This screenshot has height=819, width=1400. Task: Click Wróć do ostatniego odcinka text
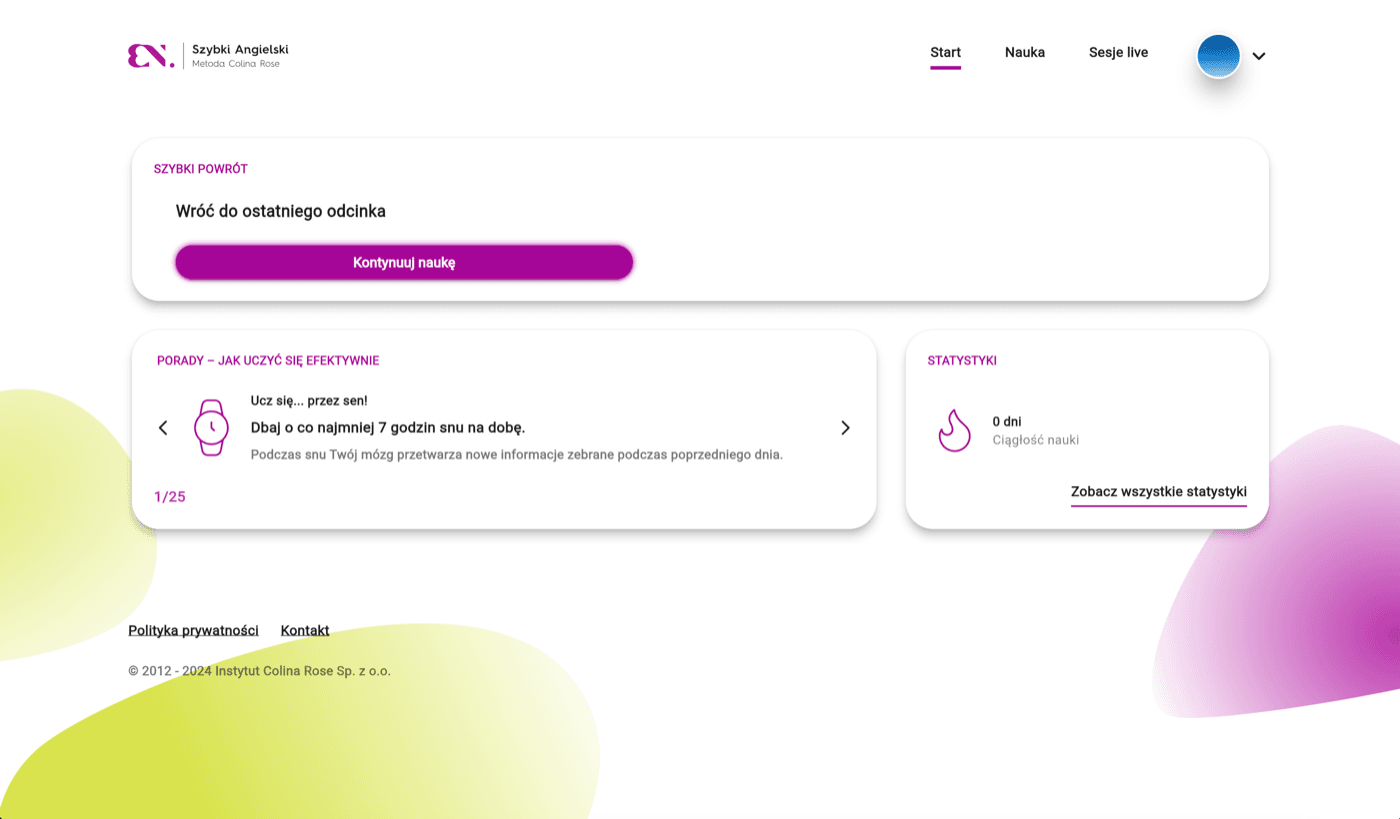(x=281, y=211)
